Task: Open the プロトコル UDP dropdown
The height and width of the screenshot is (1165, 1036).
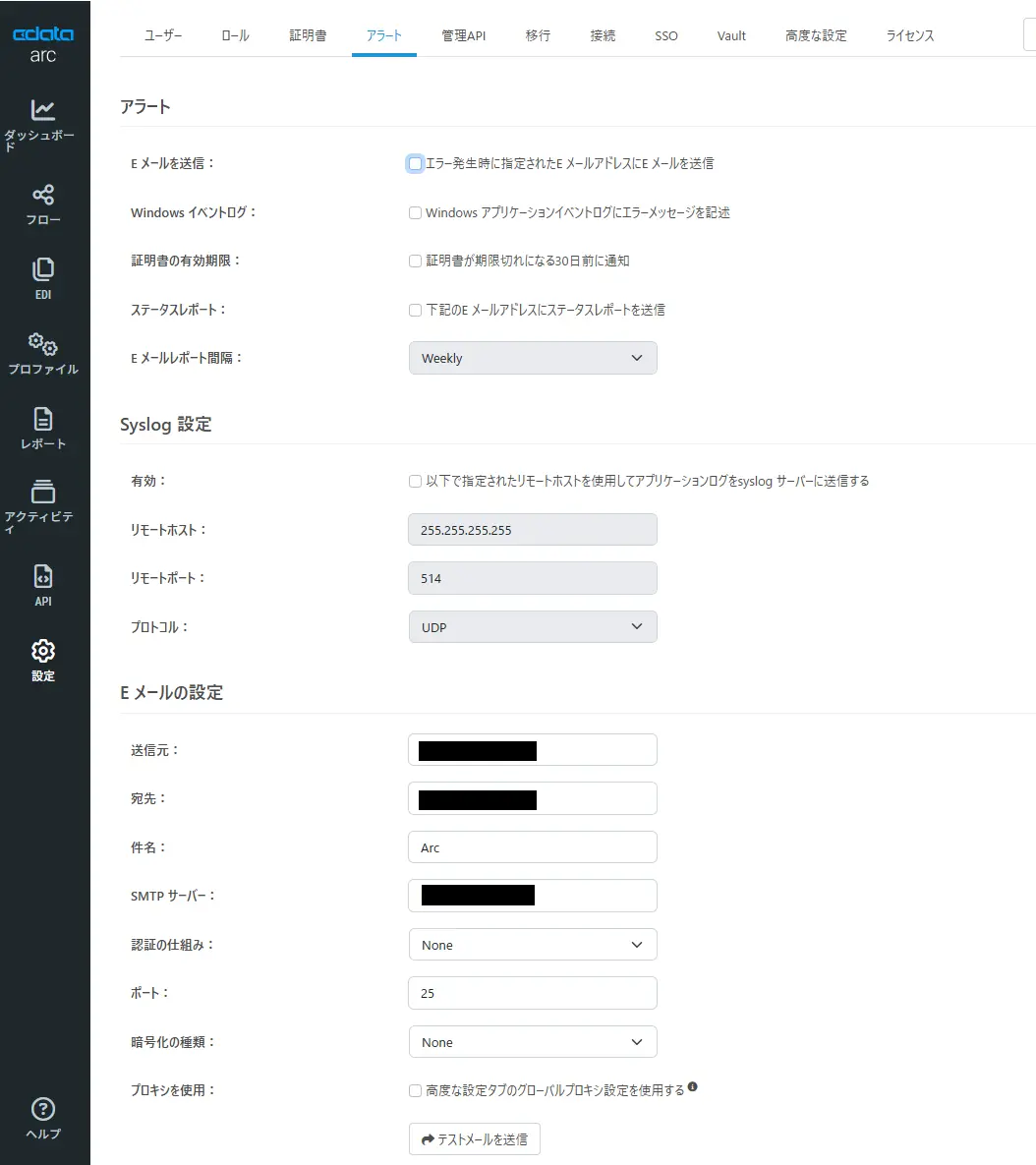Action: (x=533, y=627)
